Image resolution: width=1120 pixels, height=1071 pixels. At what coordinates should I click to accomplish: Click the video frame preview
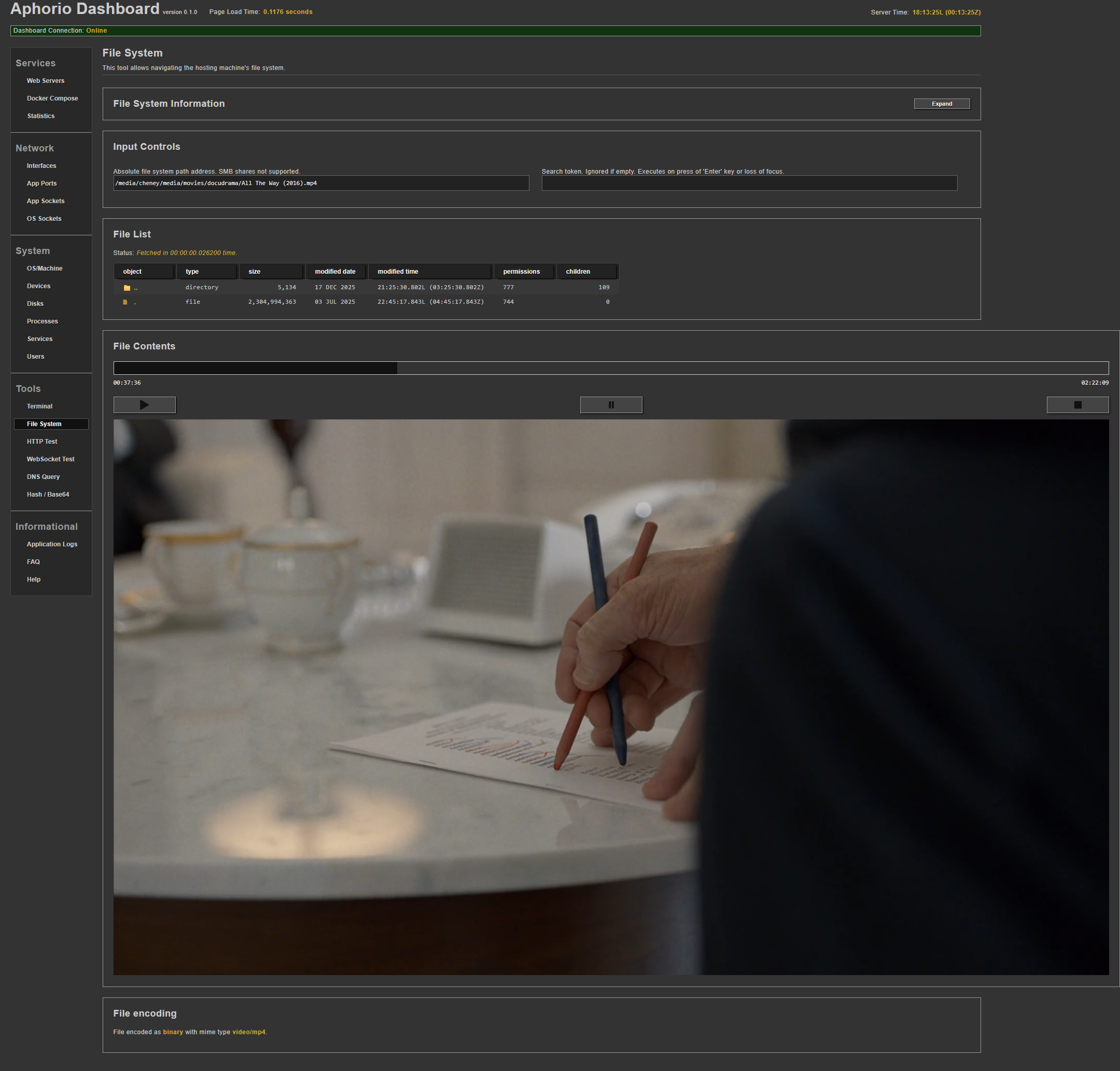click(x=610, y=697)
